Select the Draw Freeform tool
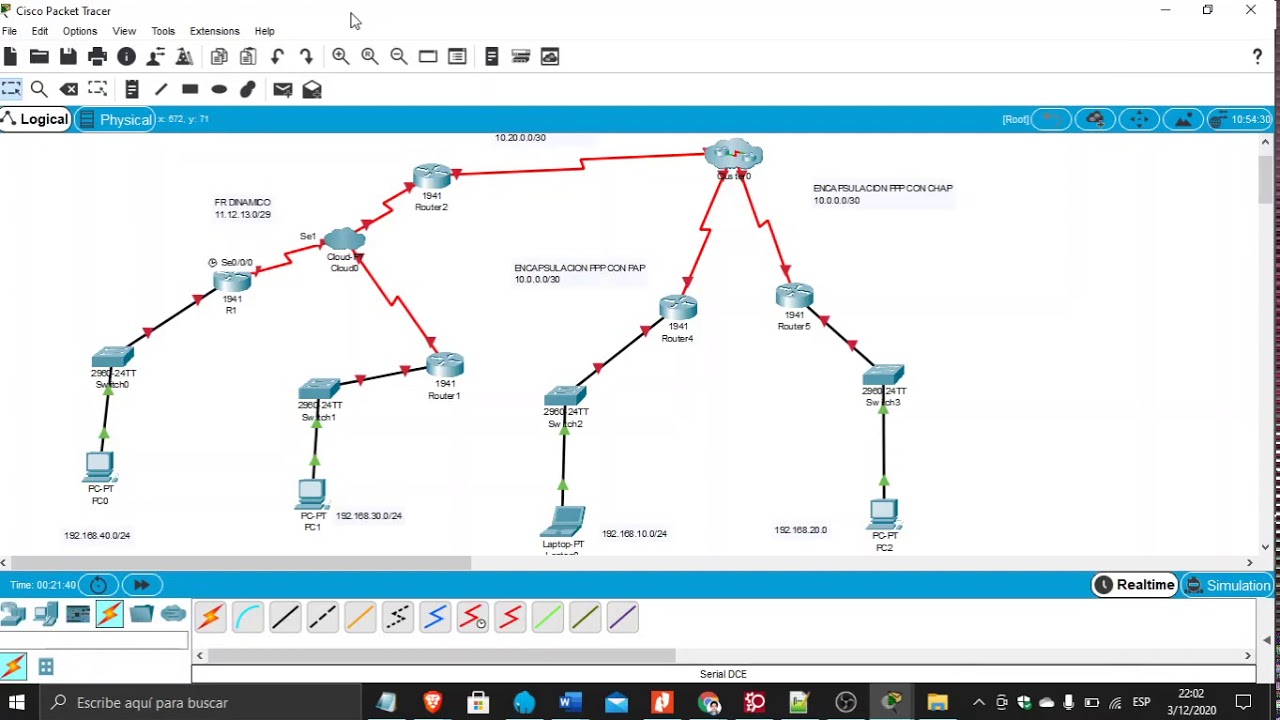The height and width of the screenshot is (720, 1280). [248, 89]
